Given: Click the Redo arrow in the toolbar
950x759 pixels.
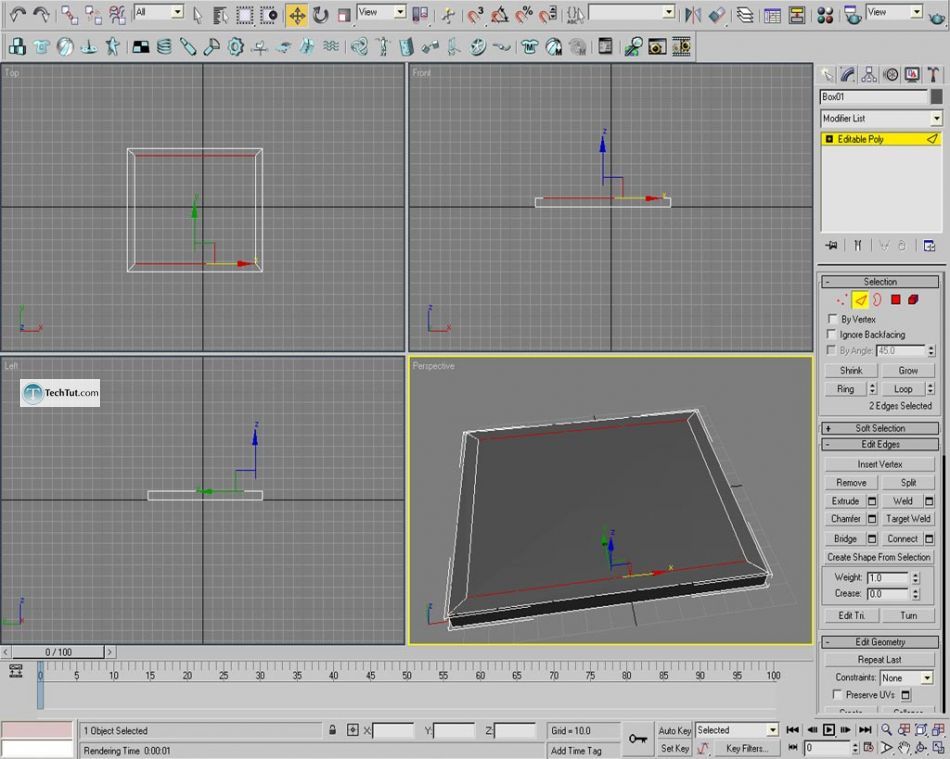Looking at the screenshot, I should point(41,14).
